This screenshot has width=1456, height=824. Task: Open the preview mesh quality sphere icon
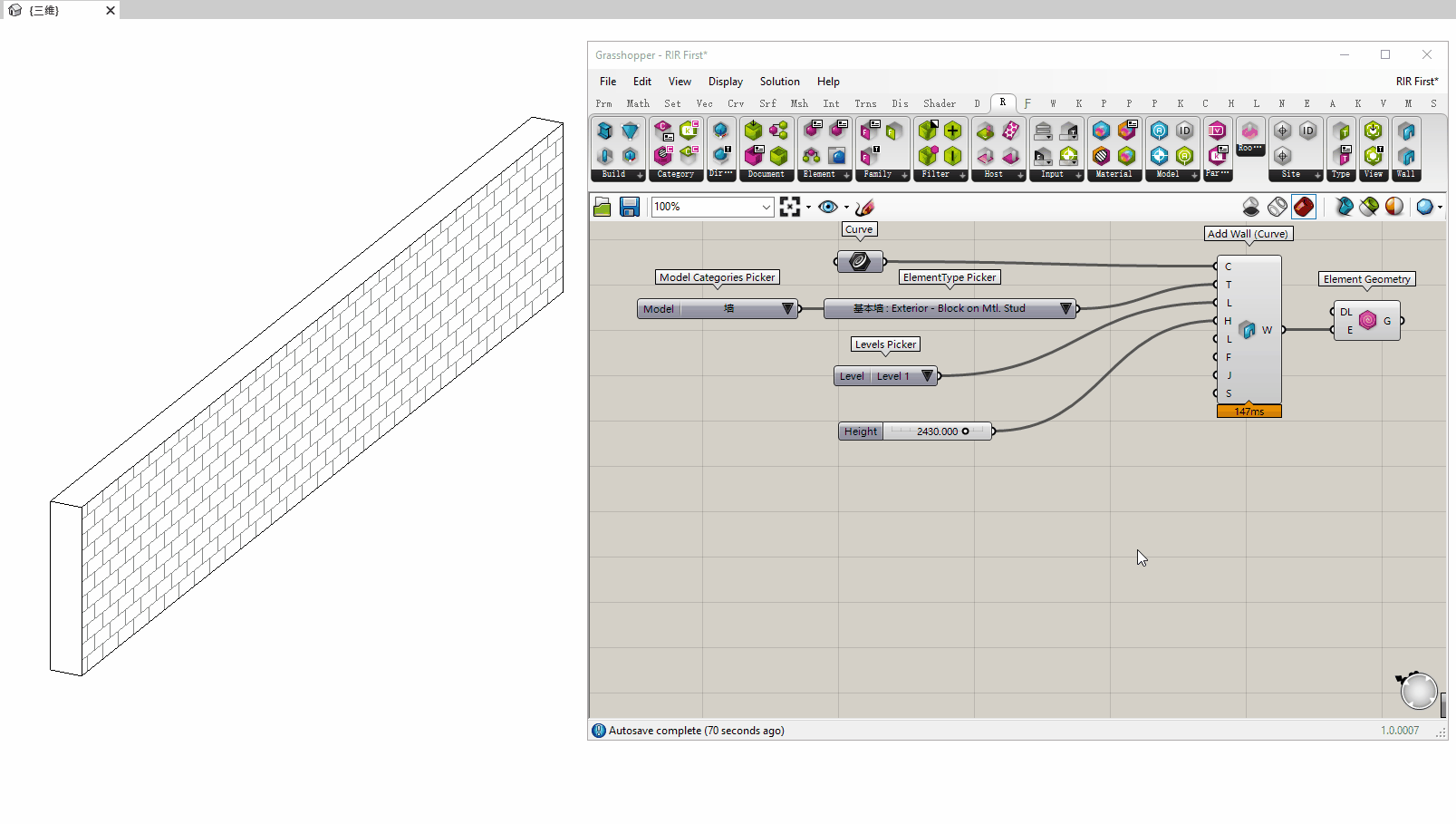pyautogui.click(x=1425, y=207)
